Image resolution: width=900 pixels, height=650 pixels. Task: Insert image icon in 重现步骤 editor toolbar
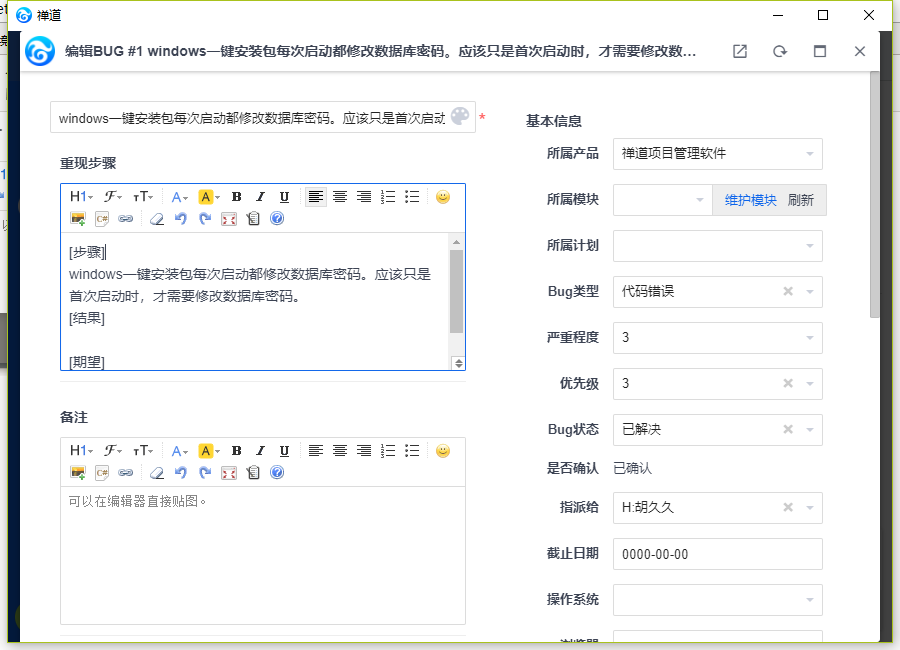point(77,218)
